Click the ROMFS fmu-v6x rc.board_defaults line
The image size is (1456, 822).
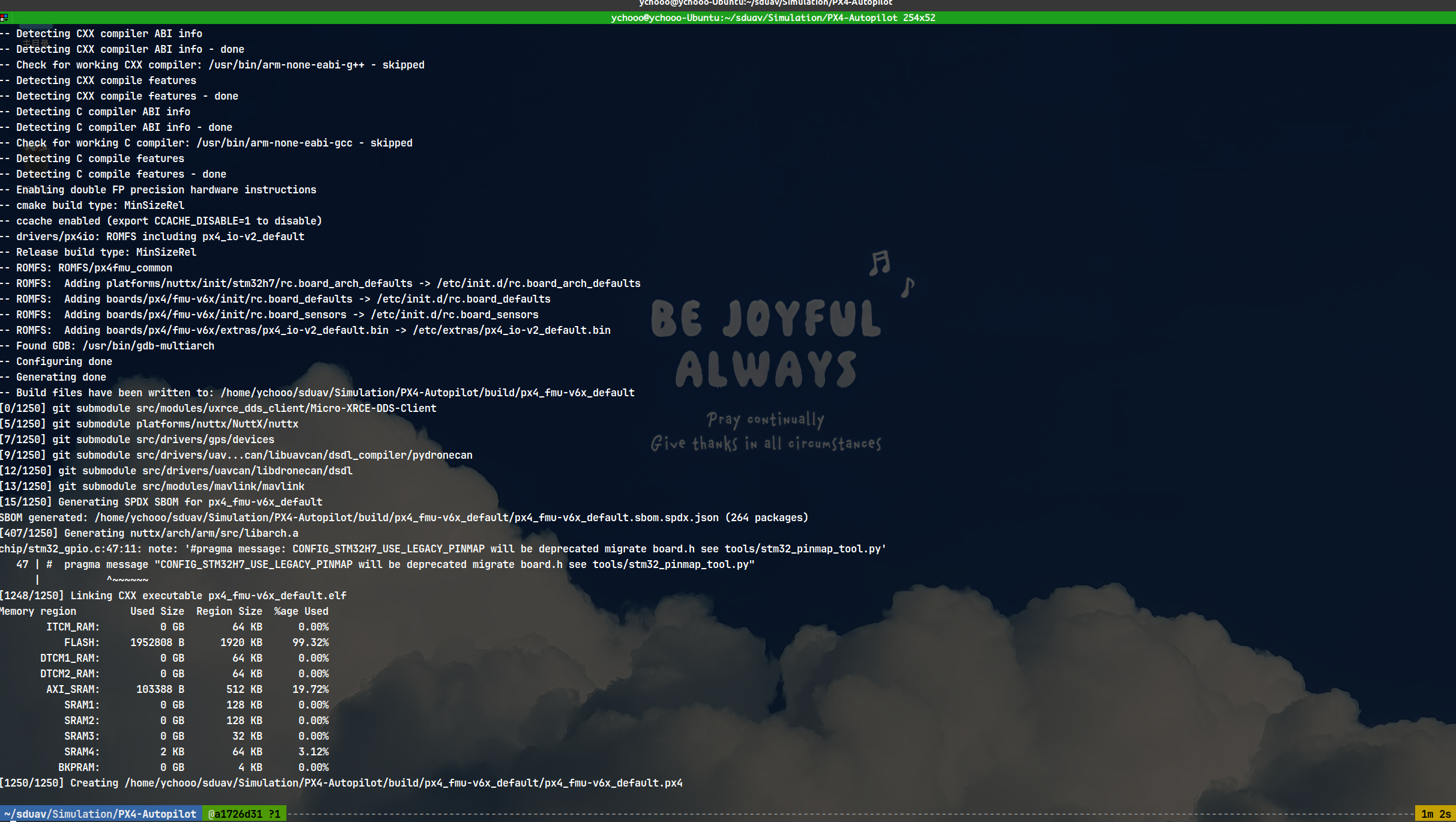point(276,299)
